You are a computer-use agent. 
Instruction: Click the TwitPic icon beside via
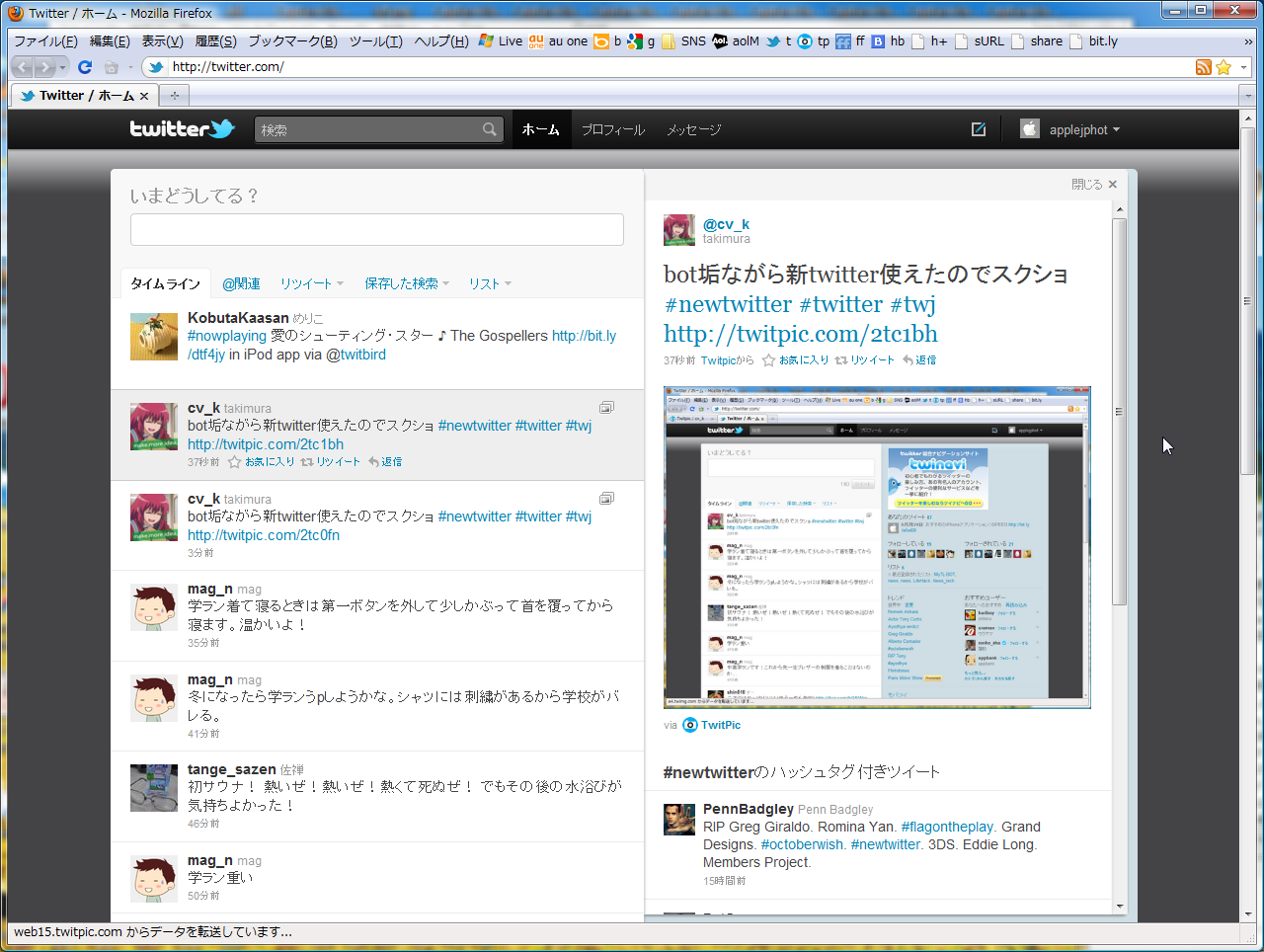[690, 725]
